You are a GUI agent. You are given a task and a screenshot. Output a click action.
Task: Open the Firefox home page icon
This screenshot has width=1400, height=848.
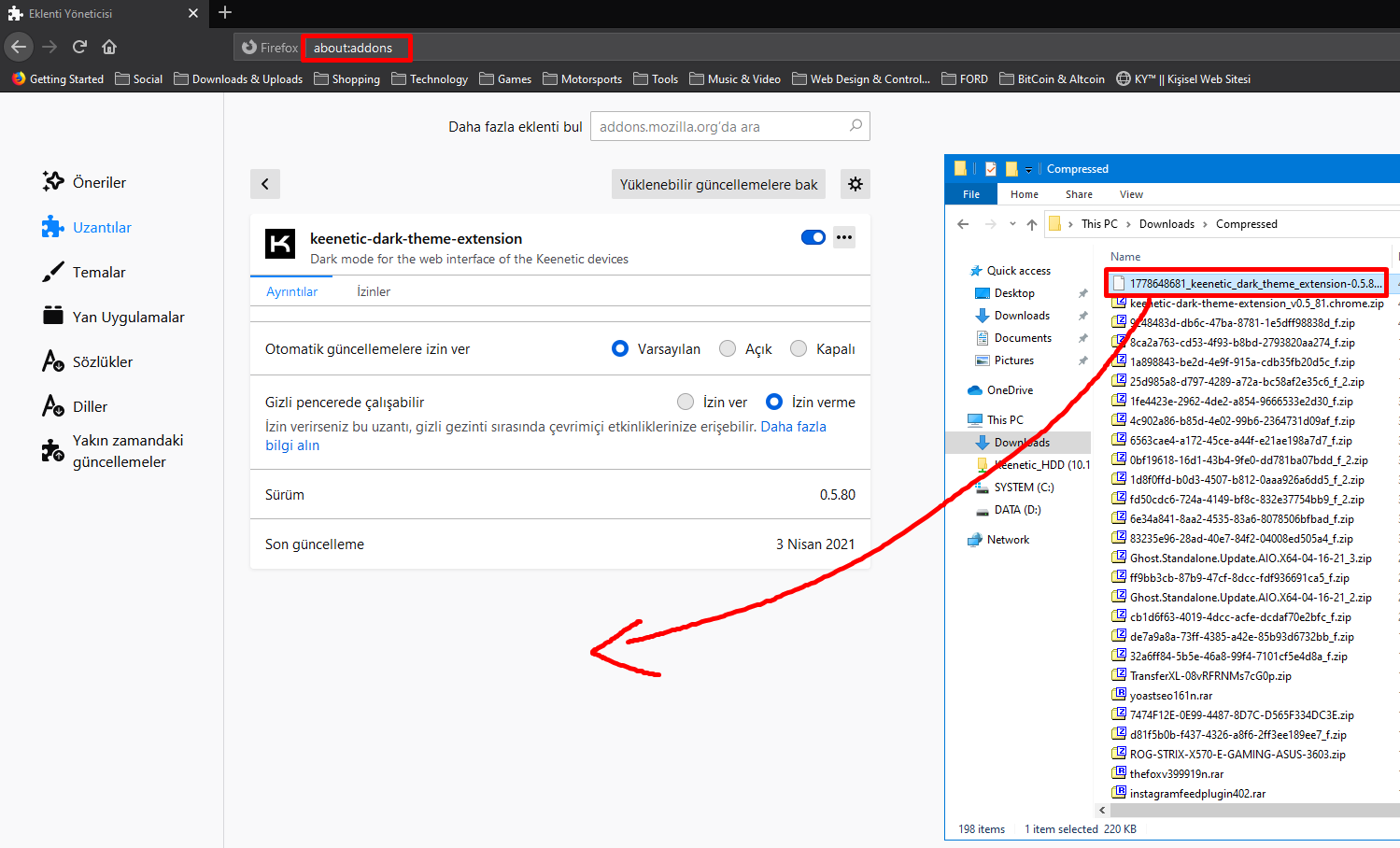(109, 47)
